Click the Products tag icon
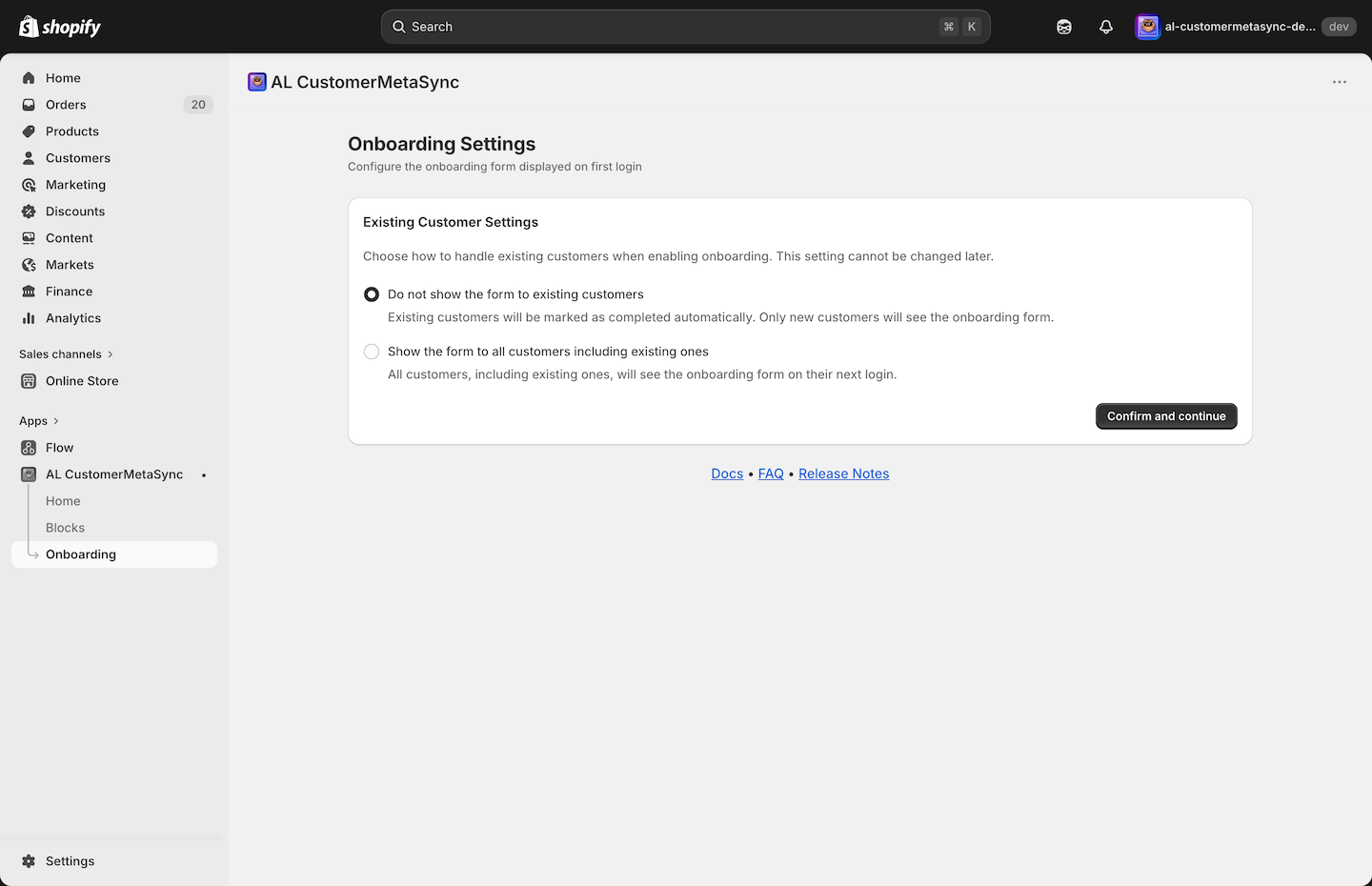 (29, 131)
